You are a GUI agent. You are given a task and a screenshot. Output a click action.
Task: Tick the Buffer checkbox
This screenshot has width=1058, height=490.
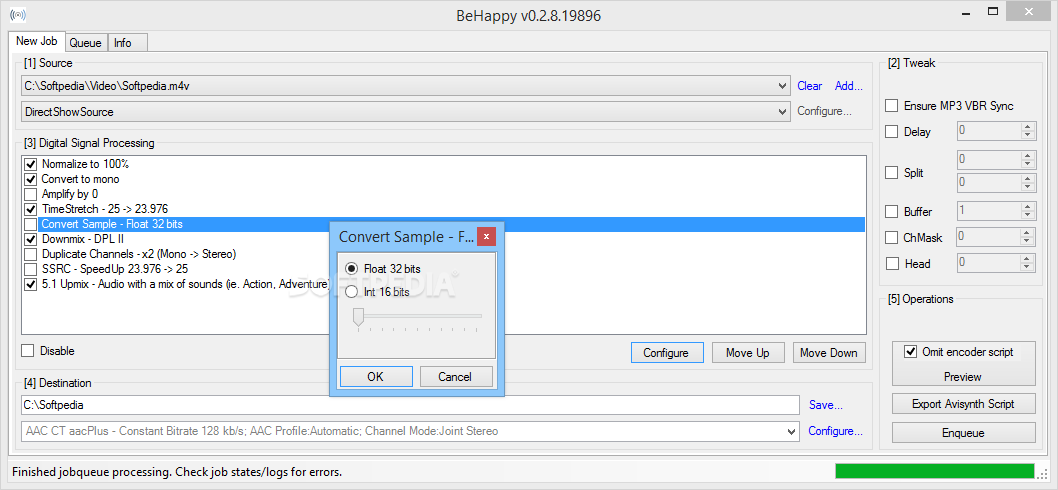click(x=892, y=211)
